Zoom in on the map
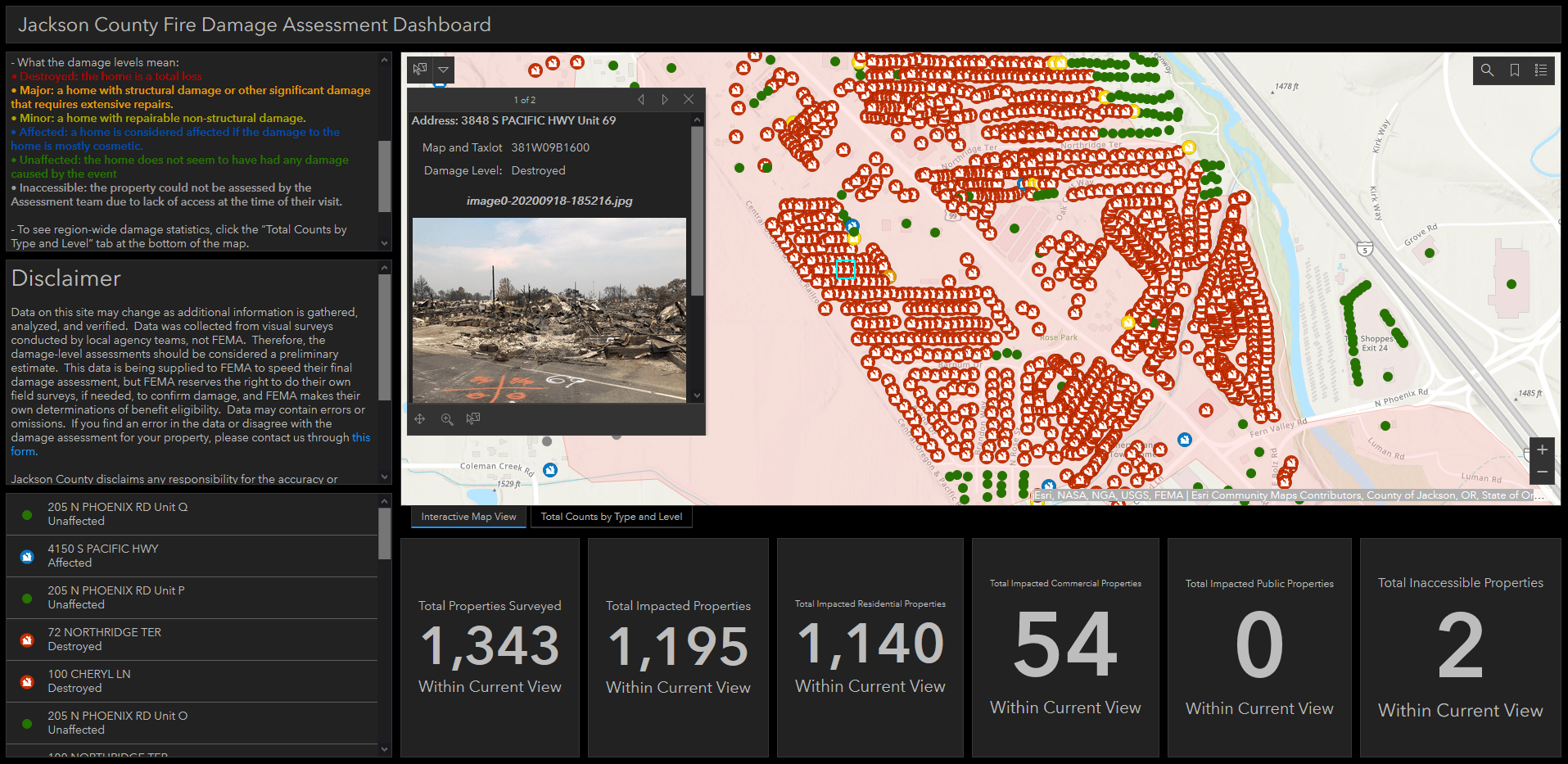Viewport: 1568px width, 764px height. (x=1542, y=450)
